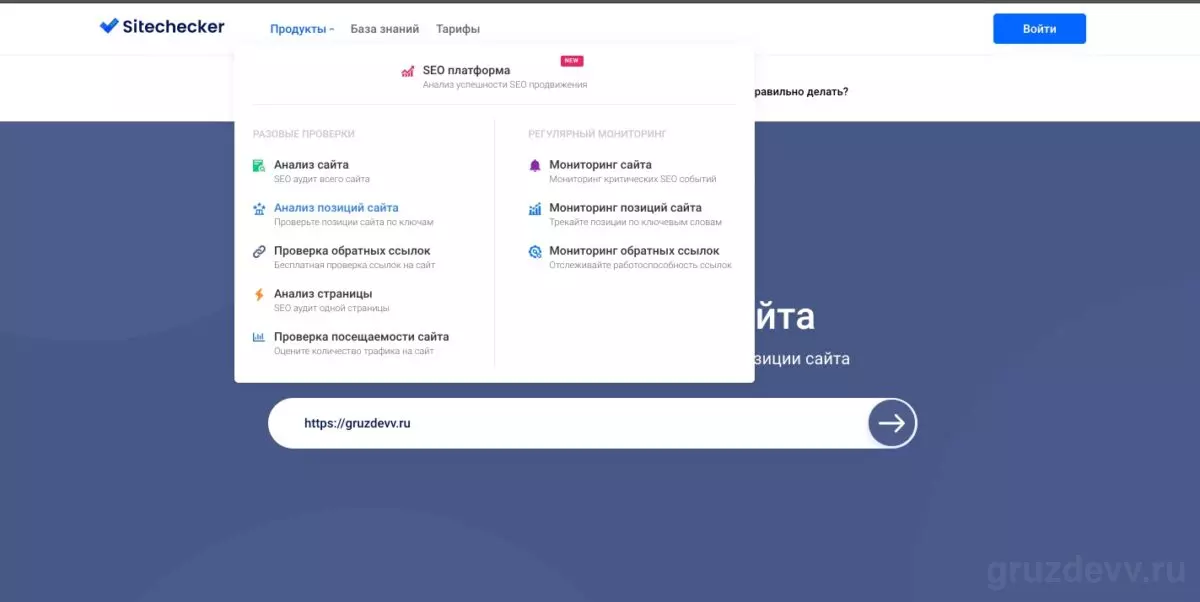The width and height of the screenshot is (1200, 602).
Task: Open Мониторинг позиций сайта product
Action: pos(625,207)
